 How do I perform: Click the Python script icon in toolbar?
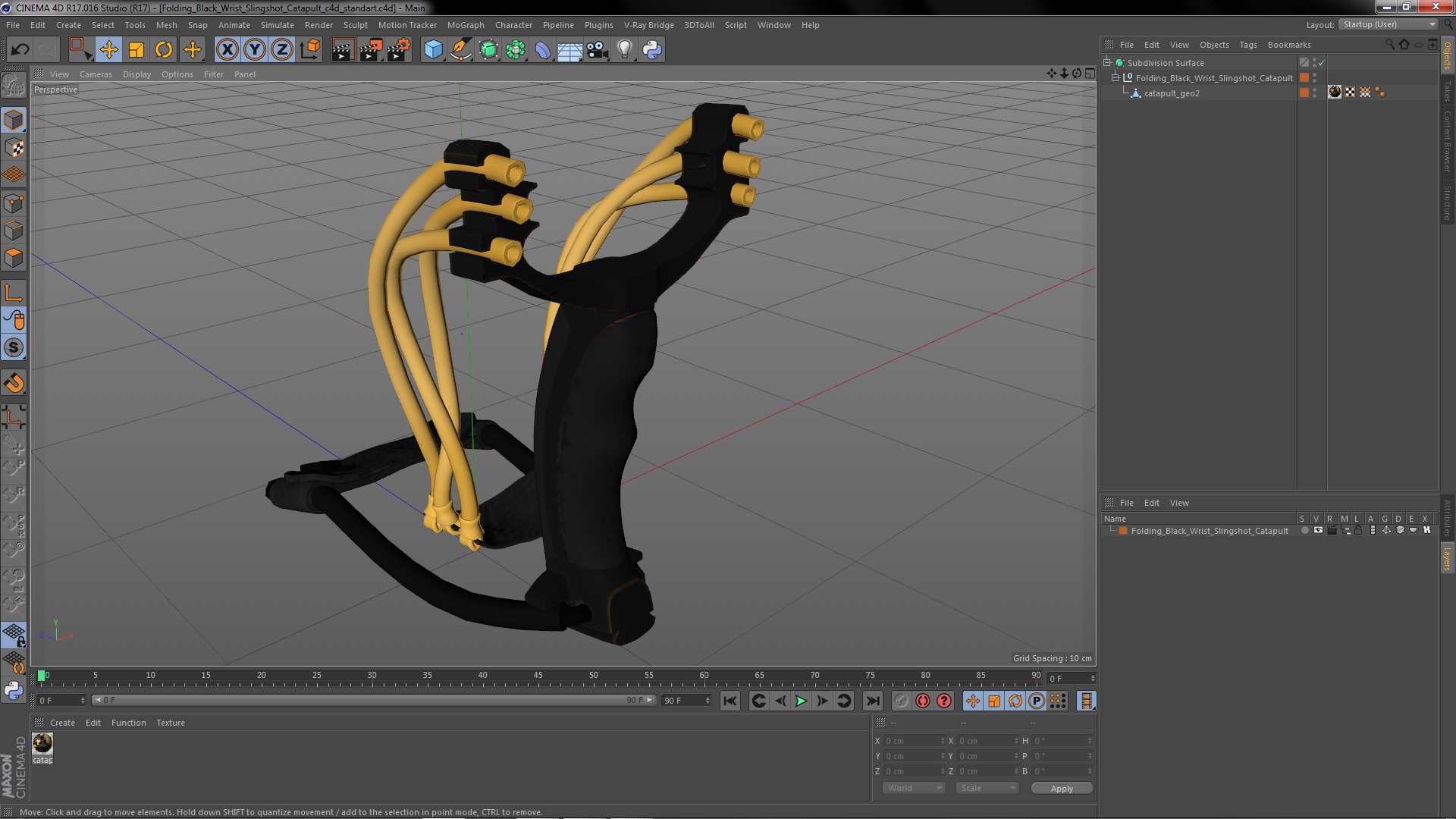coord(652,50)
